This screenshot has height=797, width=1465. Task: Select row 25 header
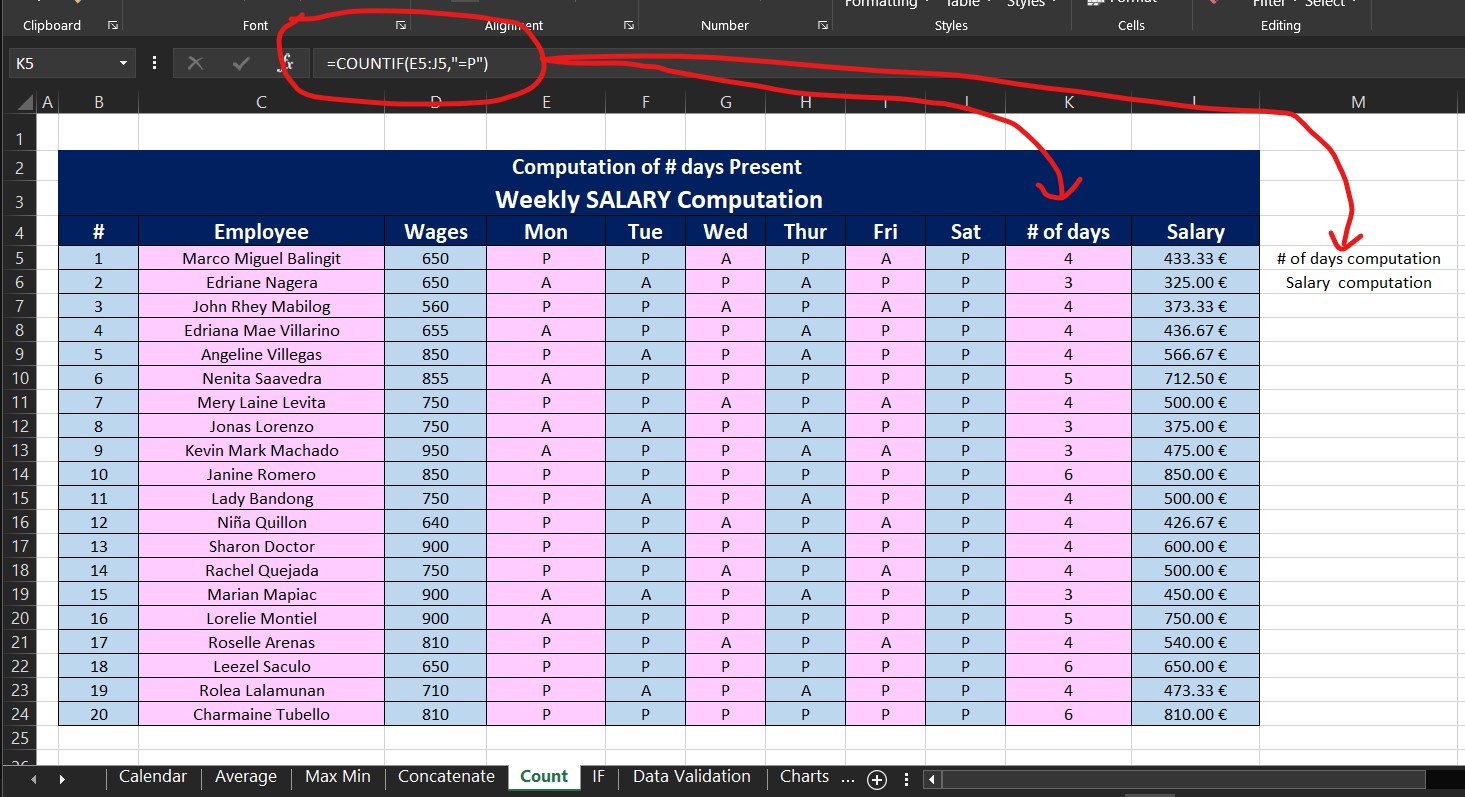pos(19,738)
